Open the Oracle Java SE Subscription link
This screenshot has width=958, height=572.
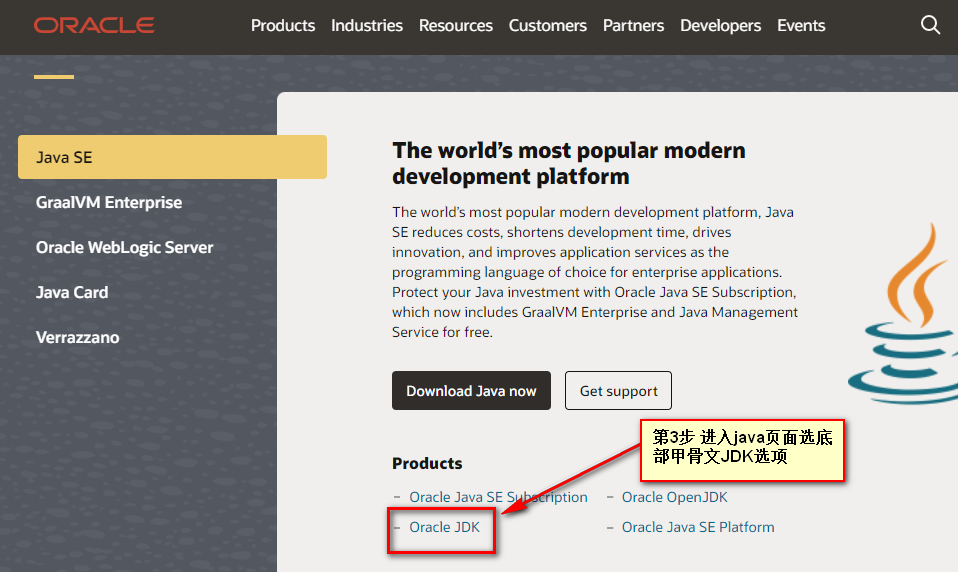click(498, 497)
